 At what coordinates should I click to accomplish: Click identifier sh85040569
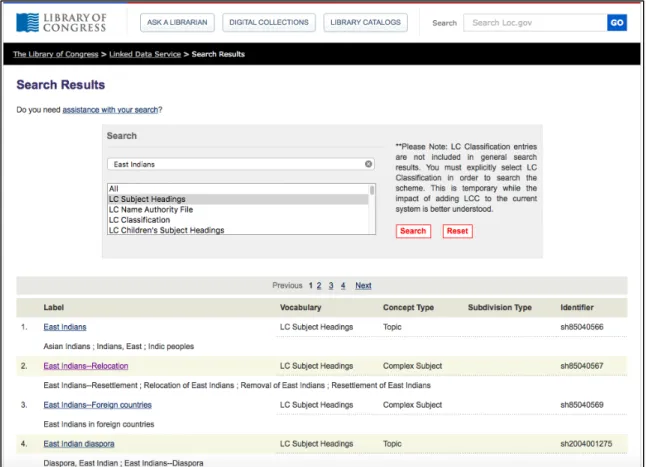pos(581,405)
